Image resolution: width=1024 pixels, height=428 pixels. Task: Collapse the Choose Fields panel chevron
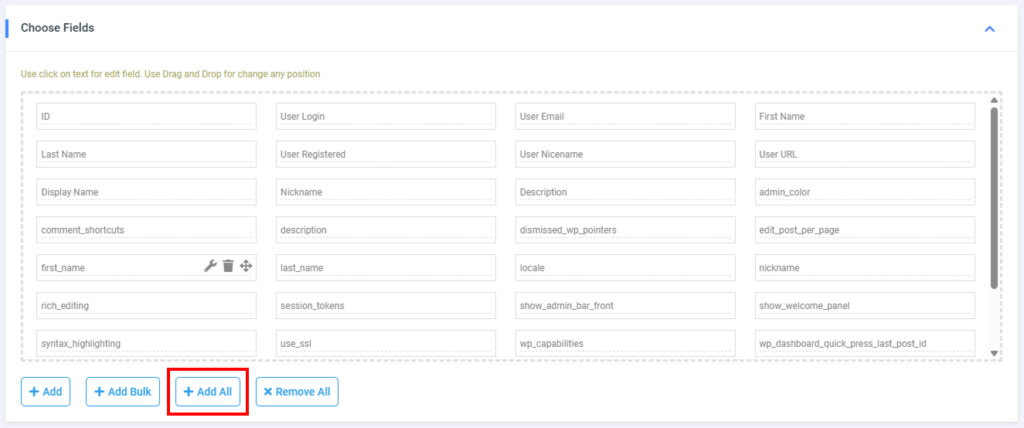(989, 29)
